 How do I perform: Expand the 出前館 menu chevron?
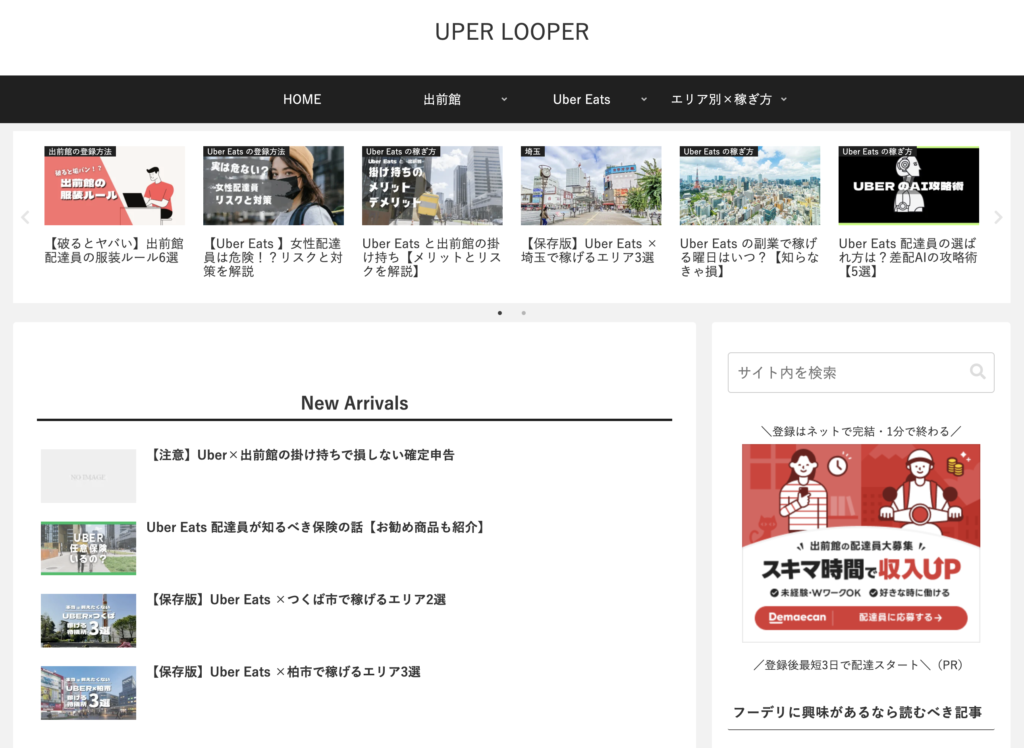pyautogui.click(x=504, y=99)
